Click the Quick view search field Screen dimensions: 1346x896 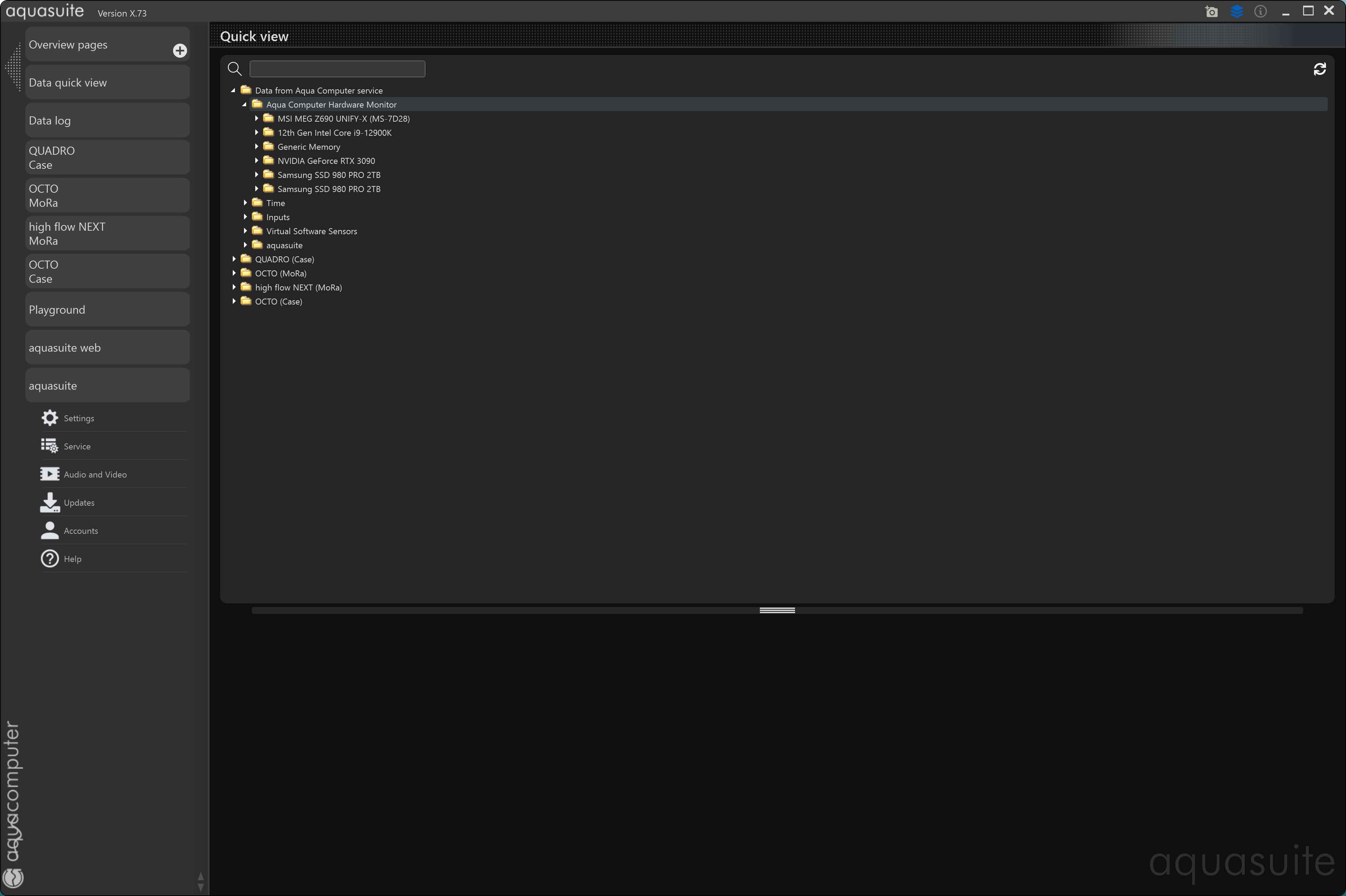337,69
